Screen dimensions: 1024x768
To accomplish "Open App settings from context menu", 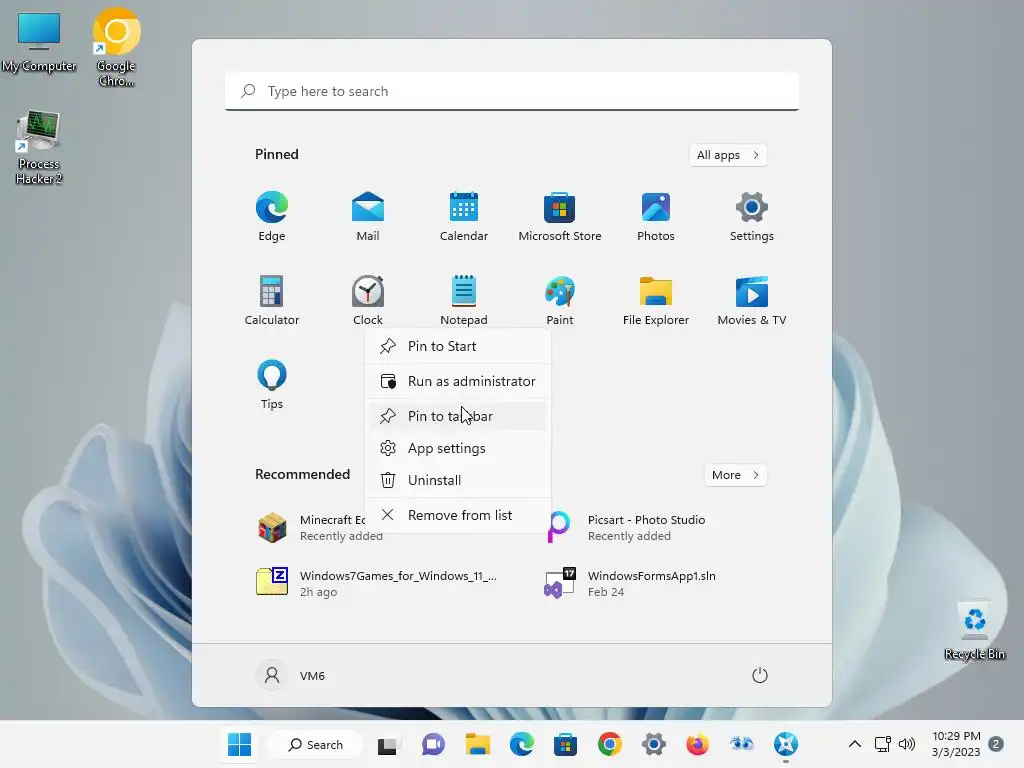I will pos(458,448).
